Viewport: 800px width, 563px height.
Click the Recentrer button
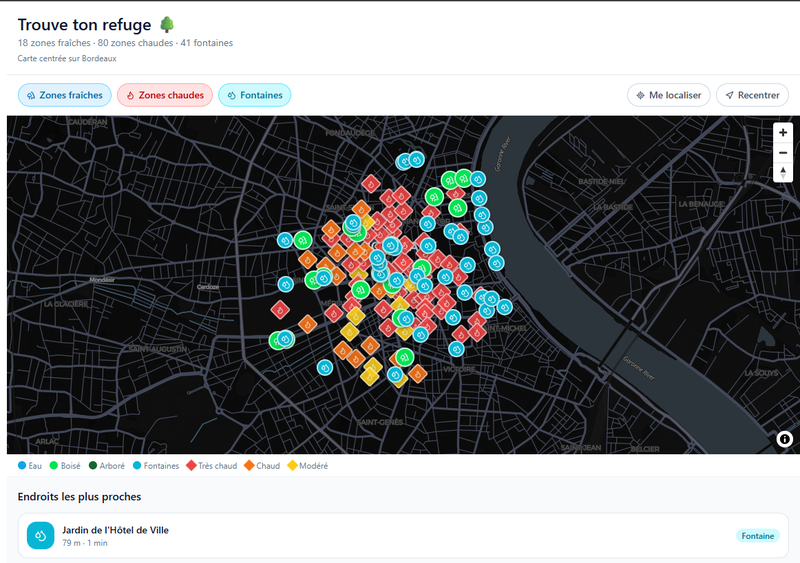tap(752, 95)
